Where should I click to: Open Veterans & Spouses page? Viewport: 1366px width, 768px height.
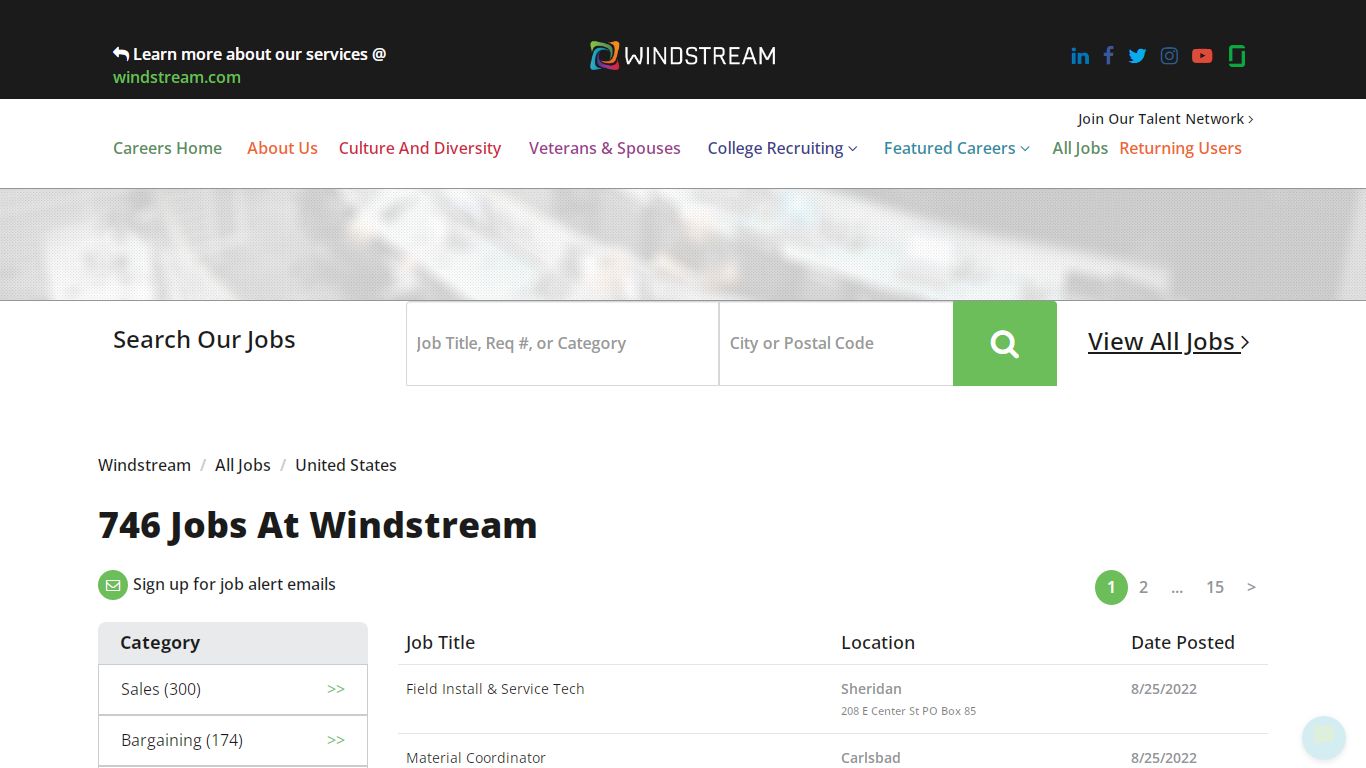[x=605, y=148]
